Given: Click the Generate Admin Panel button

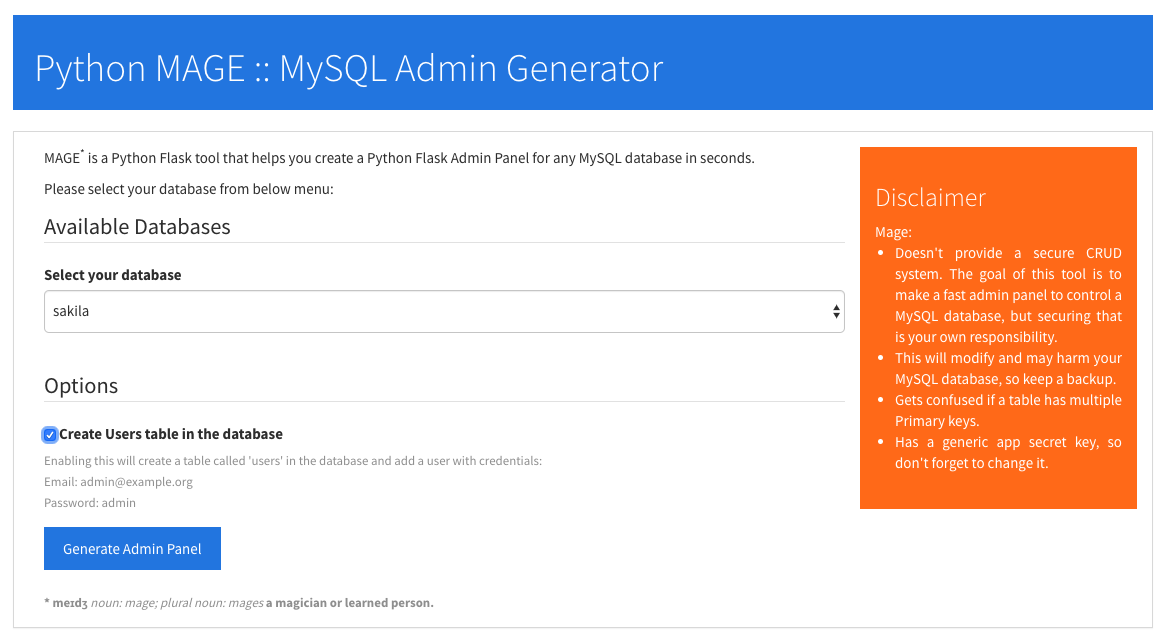Looking at the screenshot, I should tap(132, 549).
